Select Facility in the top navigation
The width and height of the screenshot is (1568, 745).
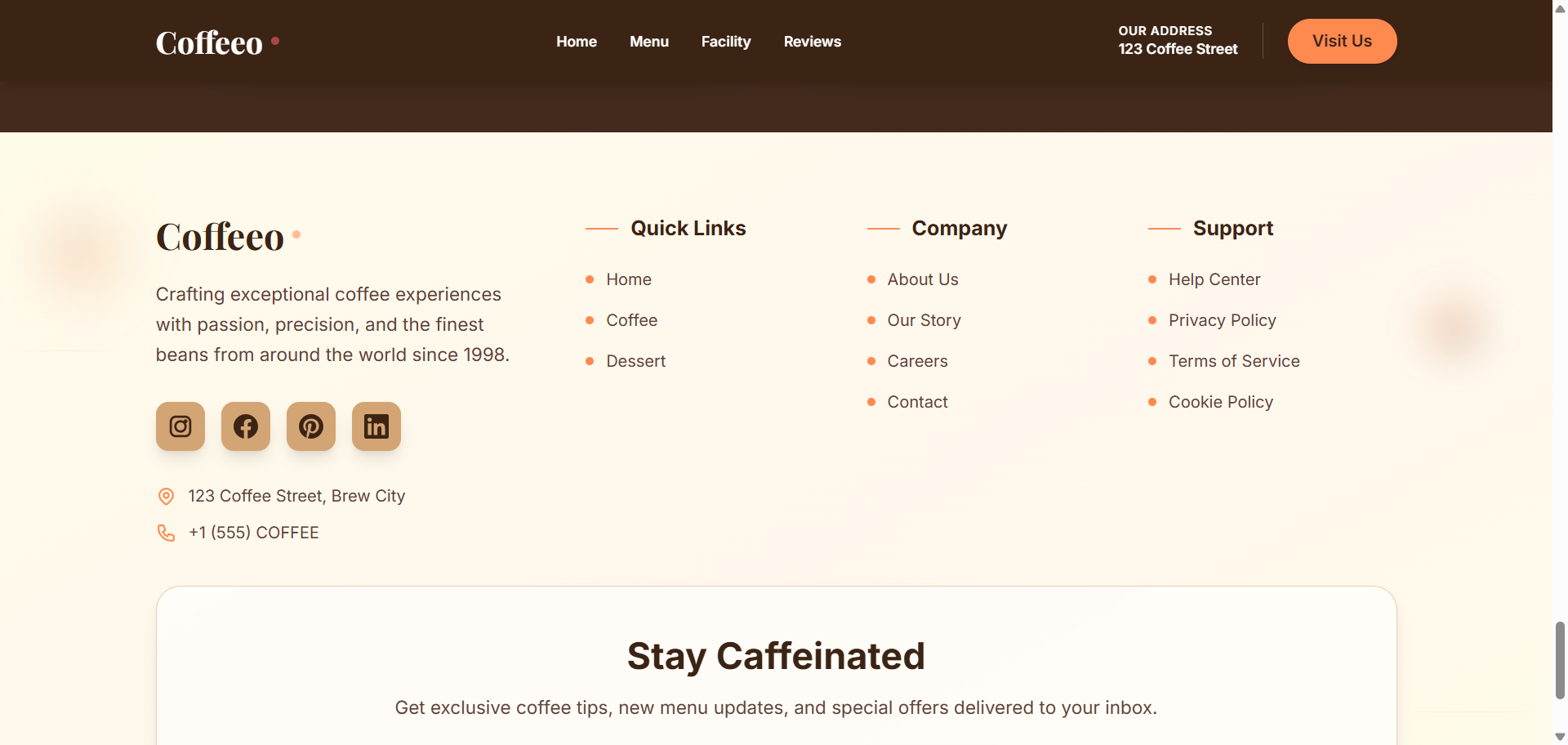tap(726, 42)
